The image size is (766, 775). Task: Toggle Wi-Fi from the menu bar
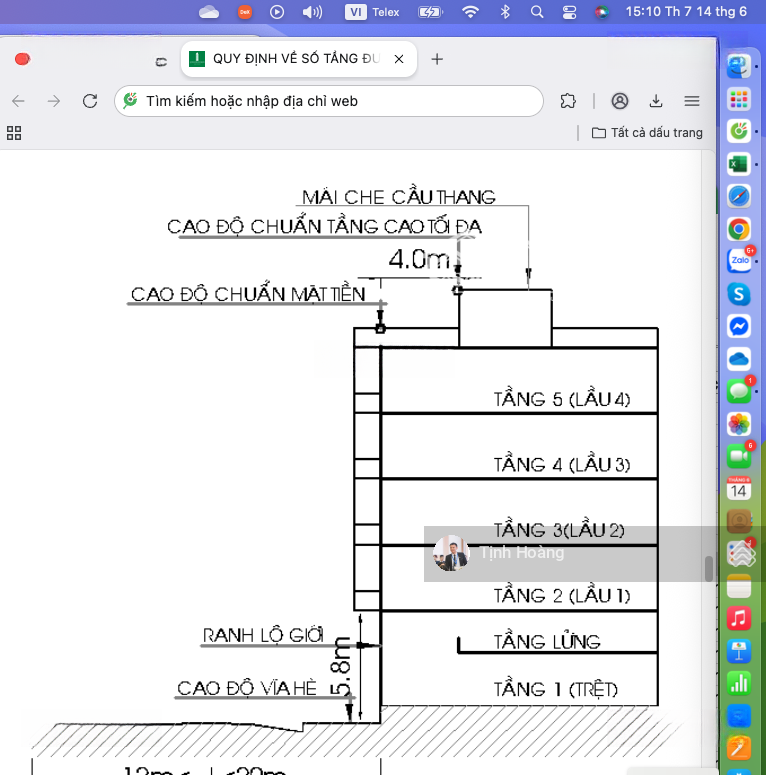pyautogui.click(x=470, y=12)
